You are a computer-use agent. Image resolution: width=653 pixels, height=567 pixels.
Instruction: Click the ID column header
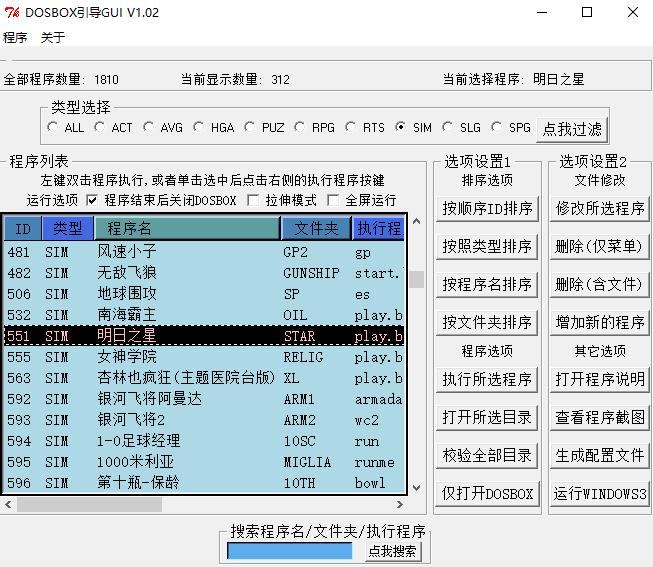coord(23,228)
